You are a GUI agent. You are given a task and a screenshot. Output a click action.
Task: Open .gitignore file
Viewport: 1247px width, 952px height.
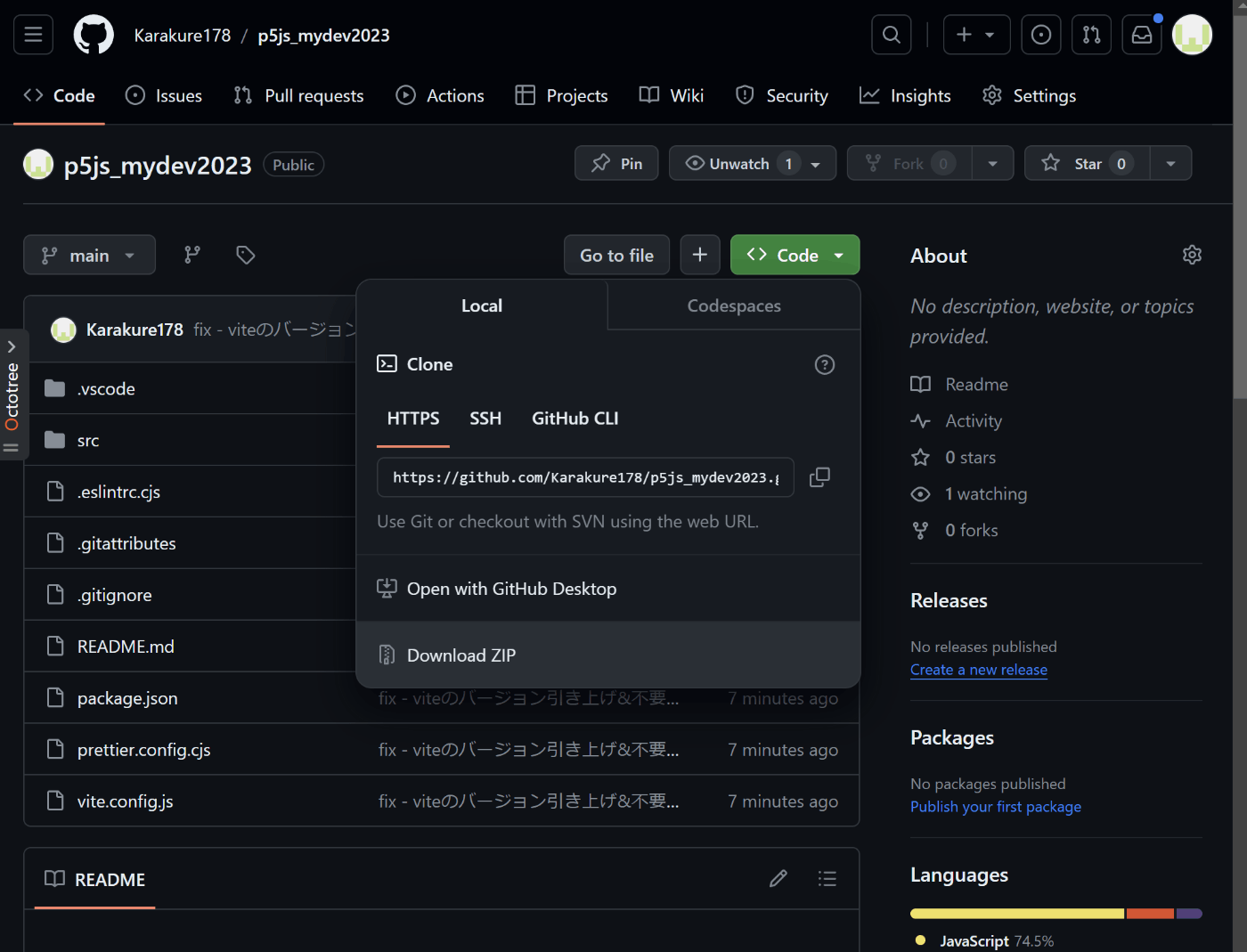tap(114, 595)
